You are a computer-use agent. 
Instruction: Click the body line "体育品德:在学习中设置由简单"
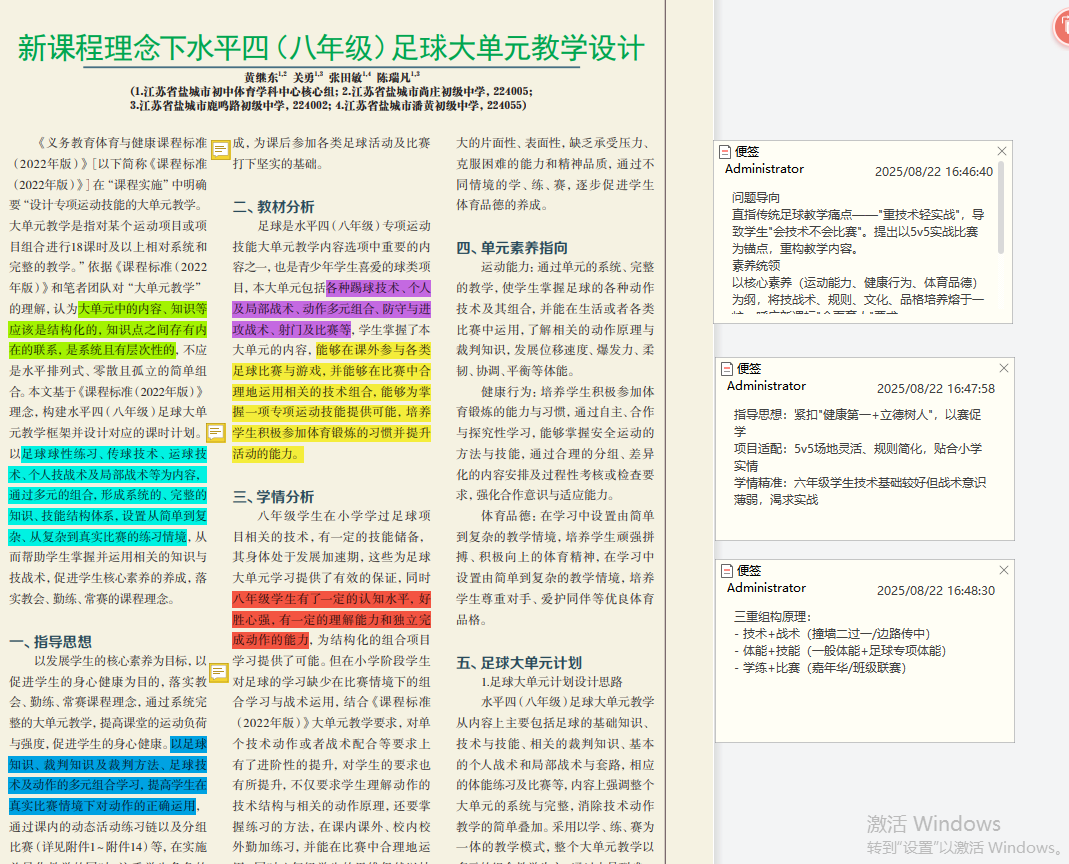tap(567, 516)
